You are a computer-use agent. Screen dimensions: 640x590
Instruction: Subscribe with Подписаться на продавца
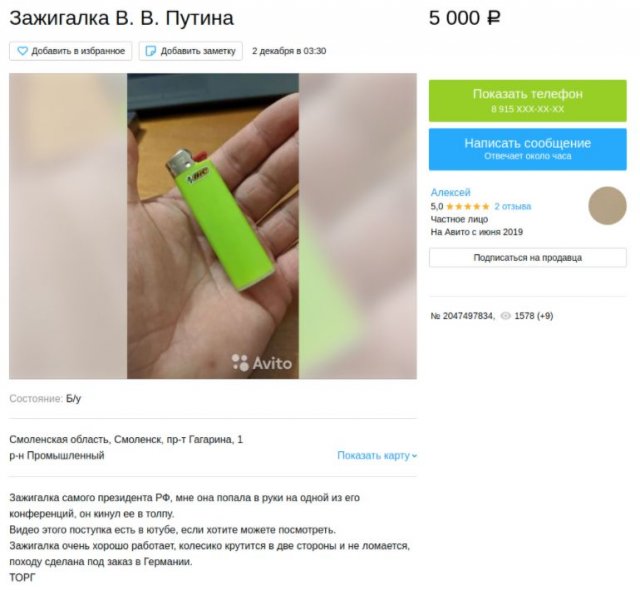tap(527, 257)
